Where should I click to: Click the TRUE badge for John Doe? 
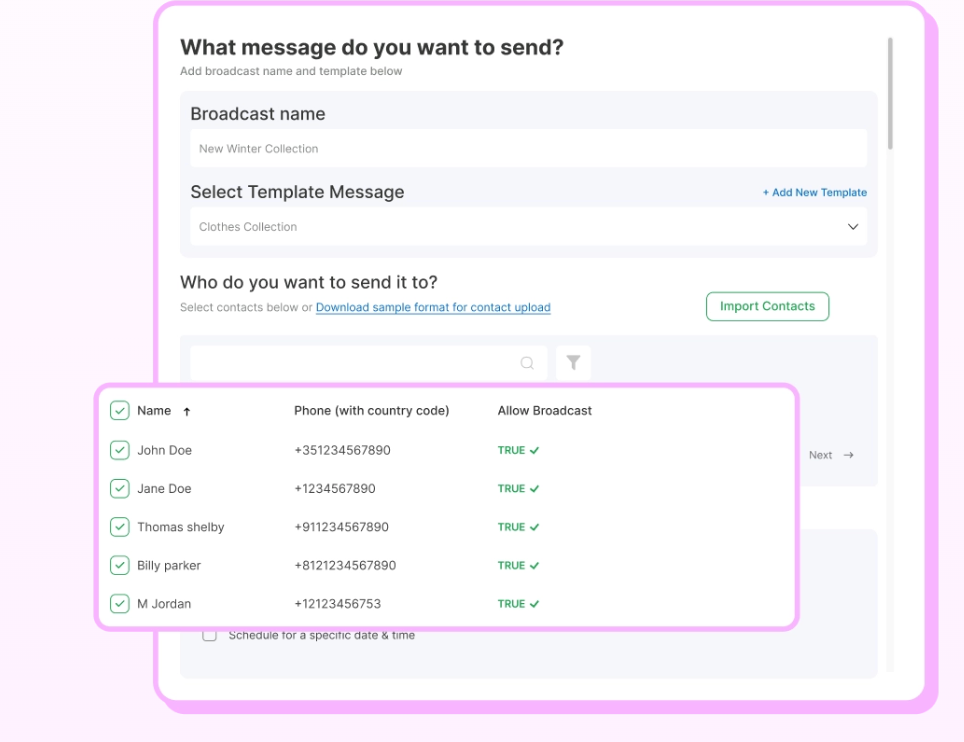pos(517,450)
